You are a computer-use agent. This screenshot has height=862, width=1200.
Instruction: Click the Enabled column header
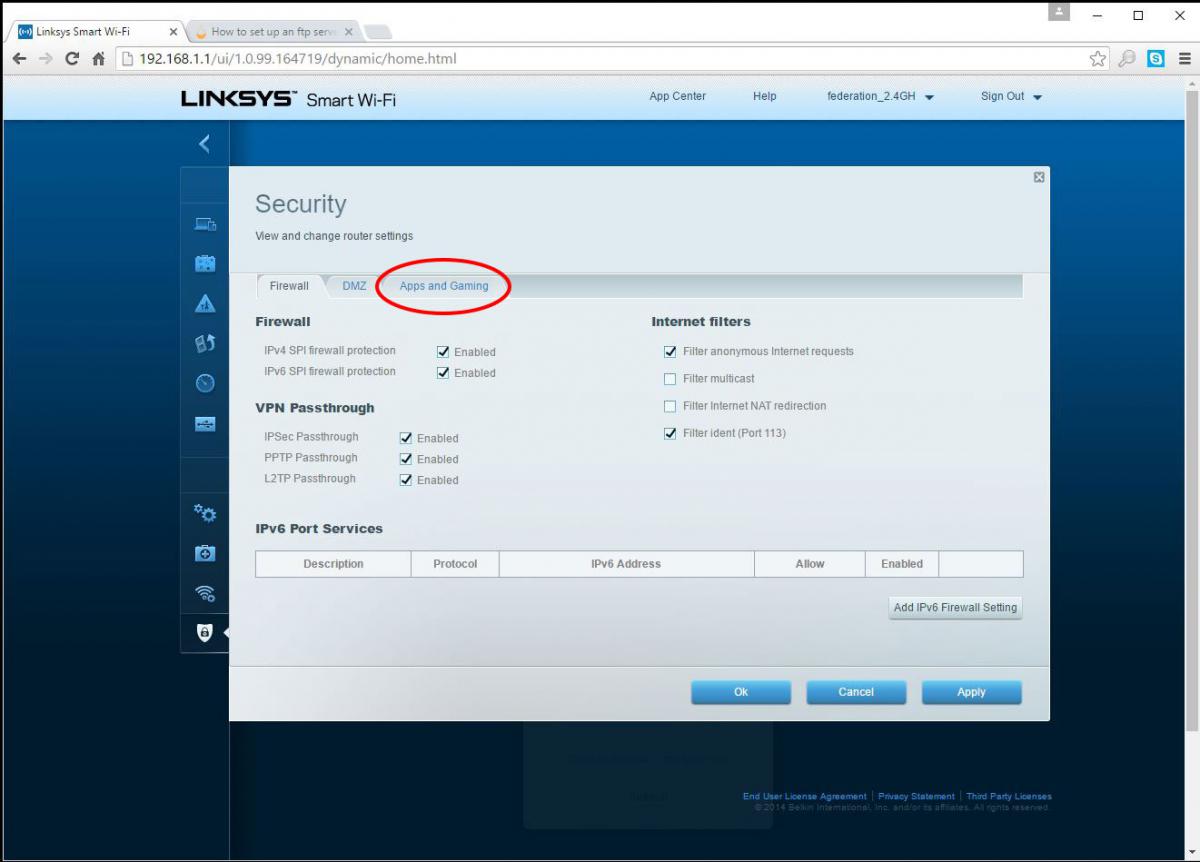(x=902, y=564)
